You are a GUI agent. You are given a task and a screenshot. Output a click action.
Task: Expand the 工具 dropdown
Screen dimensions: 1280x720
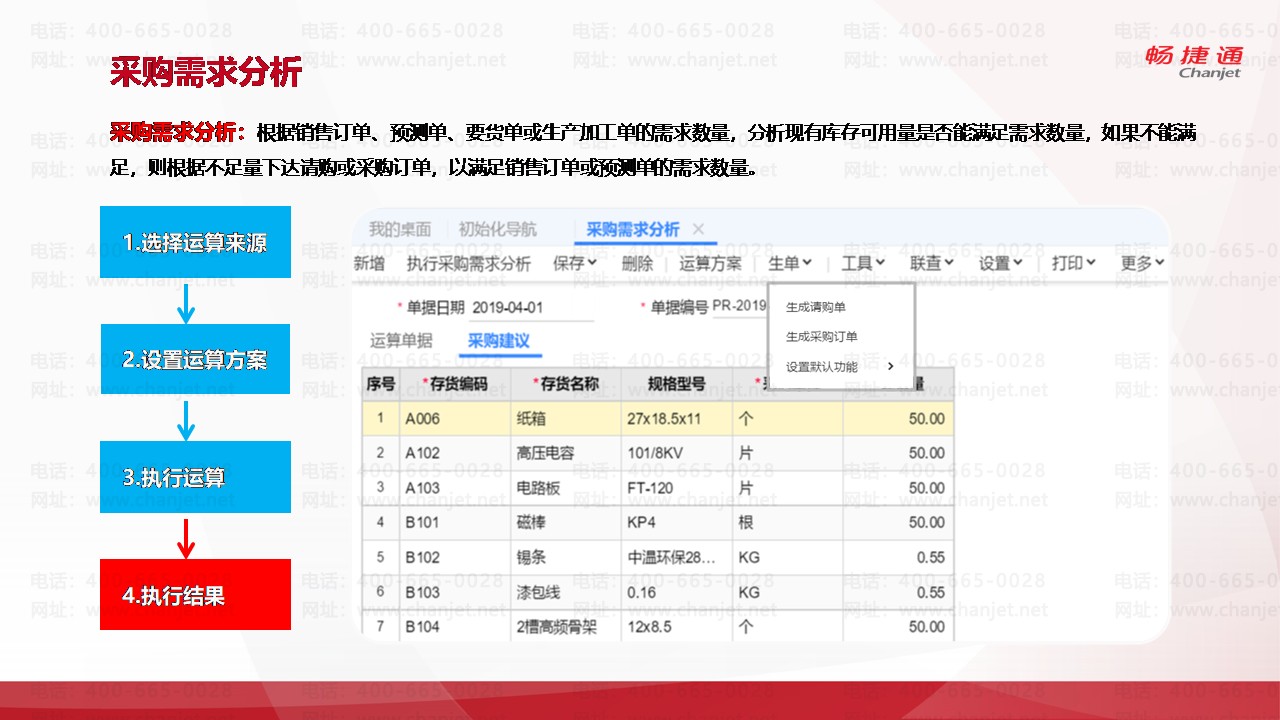(864, 263)
